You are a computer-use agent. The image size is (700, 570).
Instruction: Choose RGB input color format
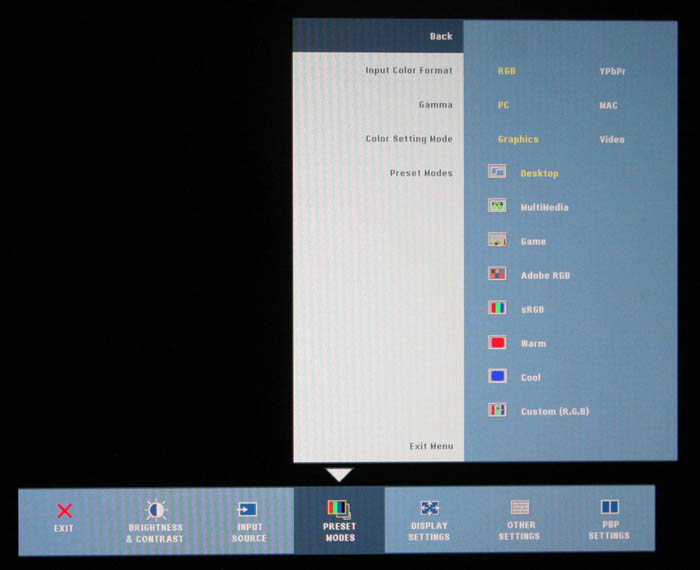click(507, 71)
